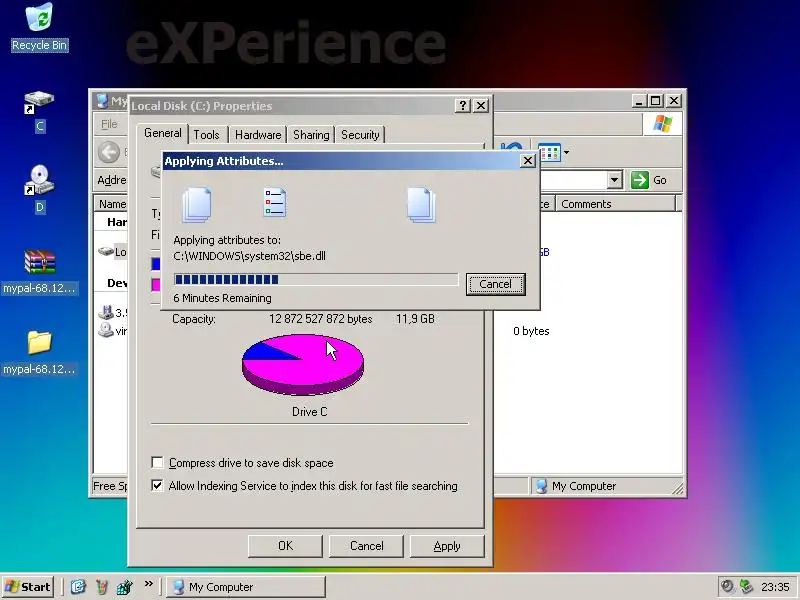Click Cancel in Local Disk Properties
The width and height of the screenshot is (800, 600).
(366, 546)
